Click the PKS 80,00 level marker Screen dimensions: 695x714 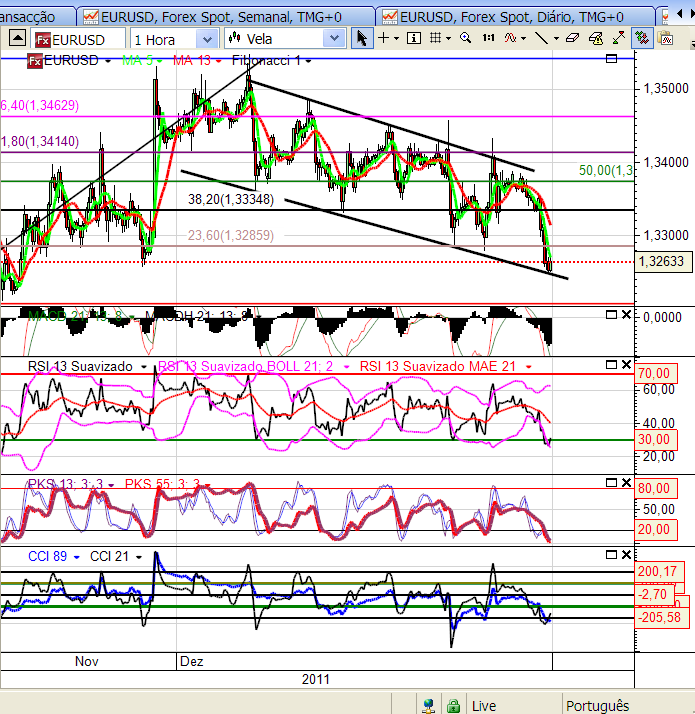(x=656, y=488)
